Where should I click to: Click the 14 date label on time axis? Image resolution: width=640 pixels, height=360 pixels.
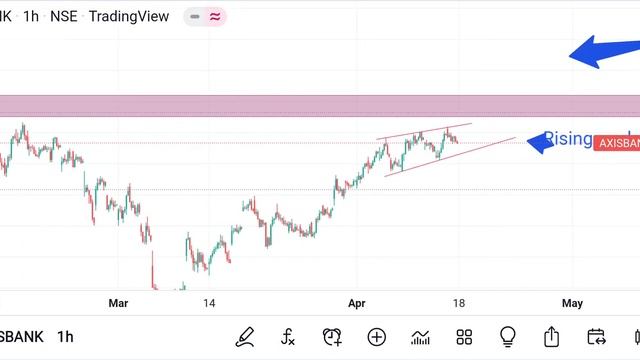(x=209, y=303)
